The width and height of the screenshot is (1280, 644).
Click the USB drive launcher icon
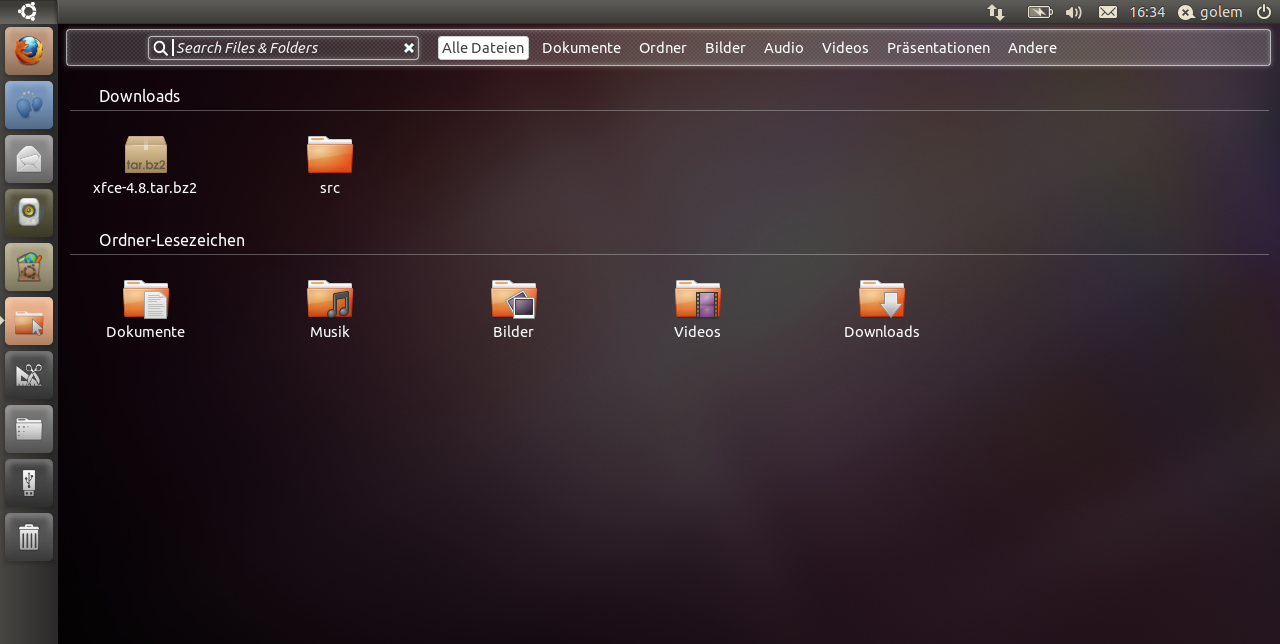(29, 483)
